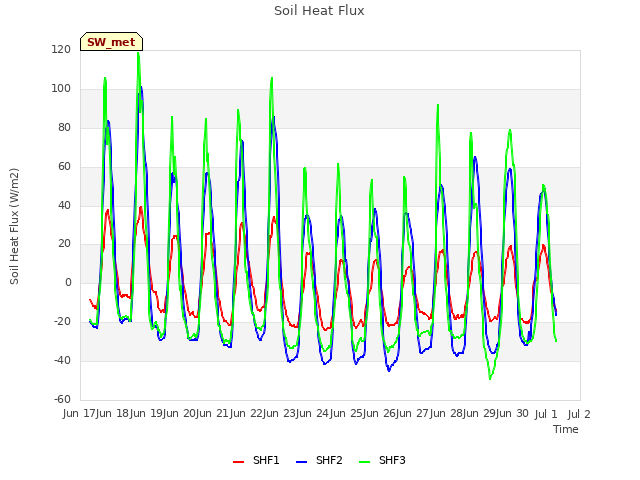Click the 20 y-axis tick label
The width and height of the screenshot is (640, 480).
[64, 244]
